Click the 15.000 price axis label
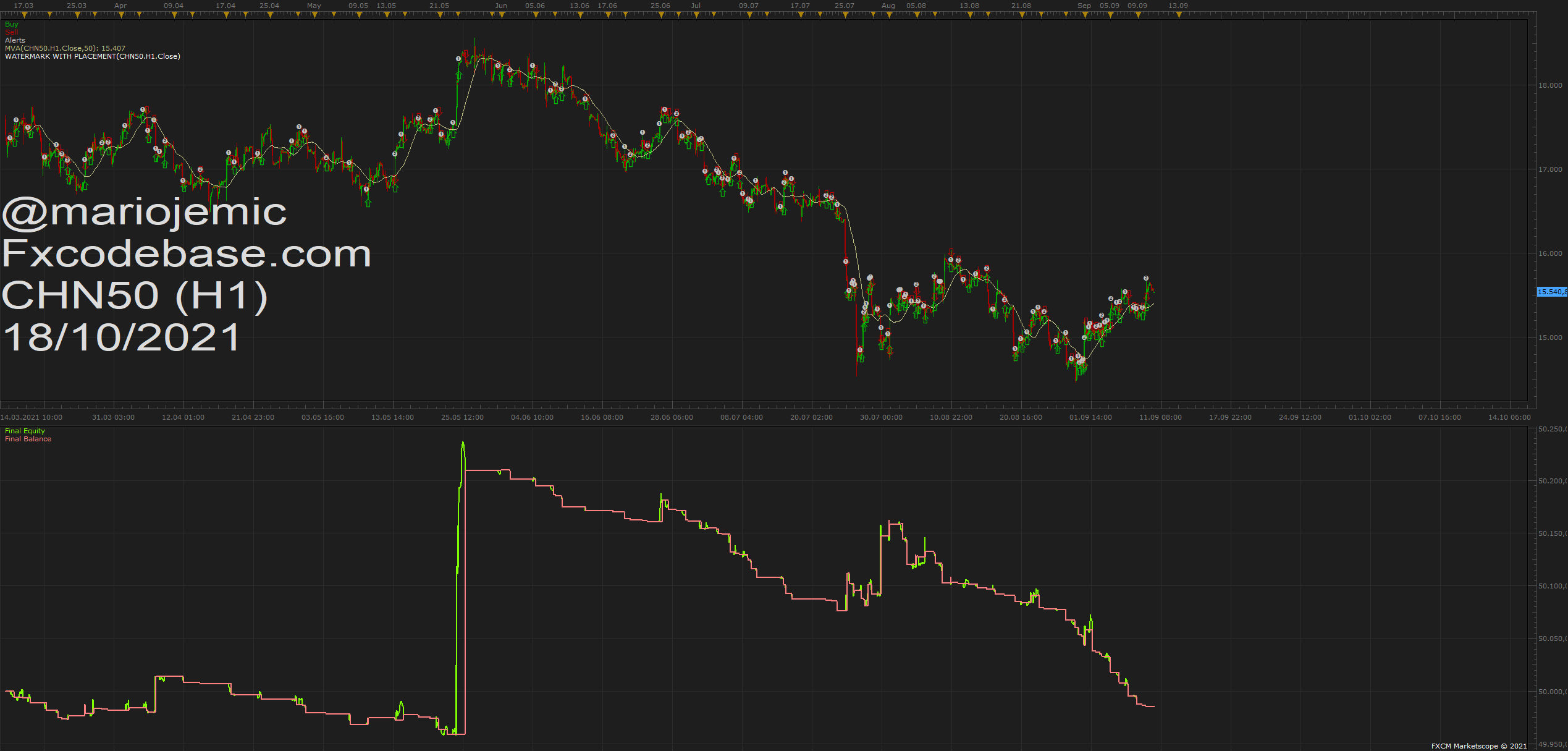 click(x=1550, y=337)
